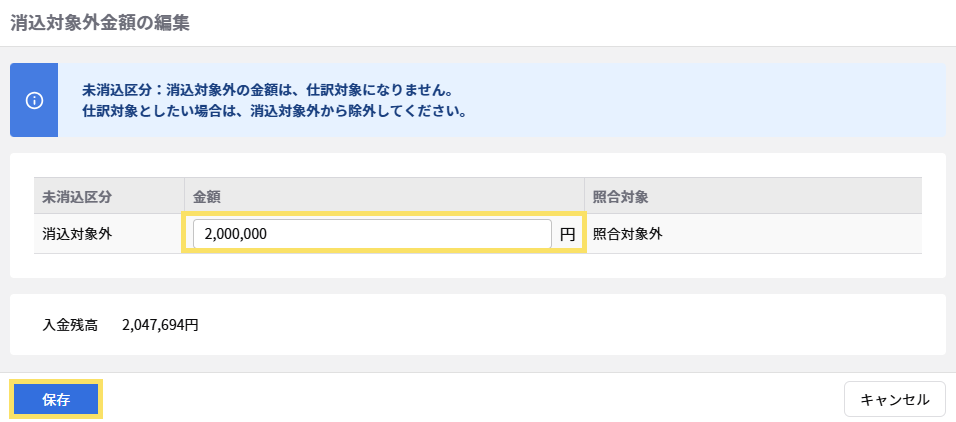Click the 円 unit label beside the amount
Screen dimensions: 956x422
567,235
